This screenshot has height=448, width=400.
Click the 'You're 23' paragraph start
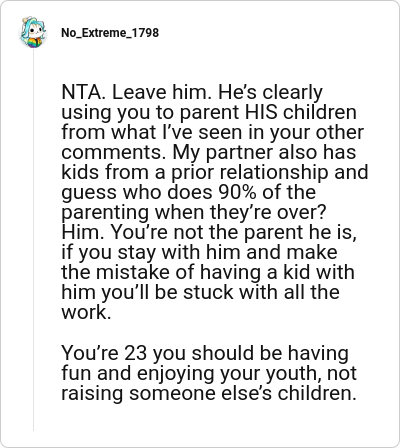(x=104, y=353)
